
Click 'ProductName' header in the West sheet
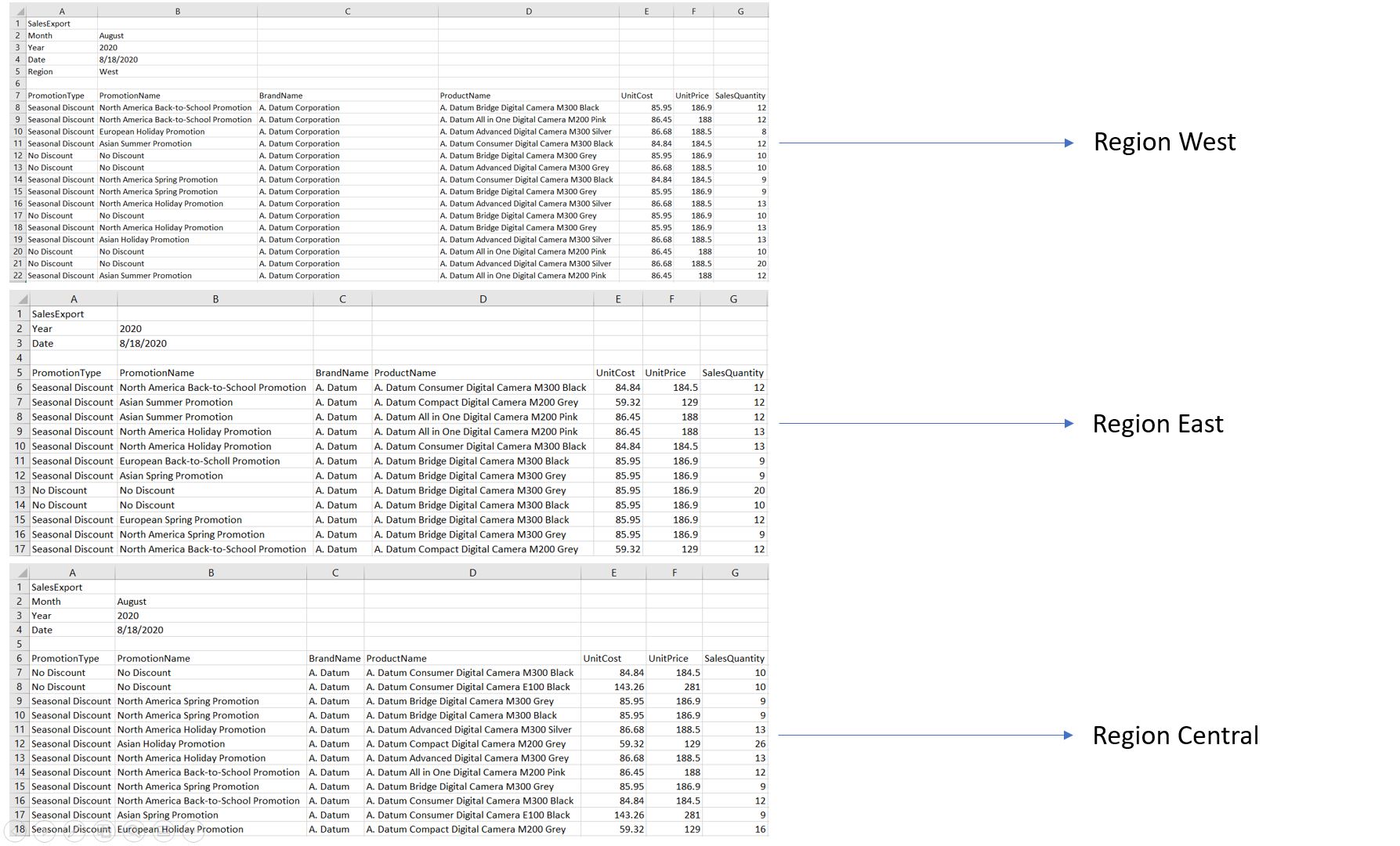465,96
